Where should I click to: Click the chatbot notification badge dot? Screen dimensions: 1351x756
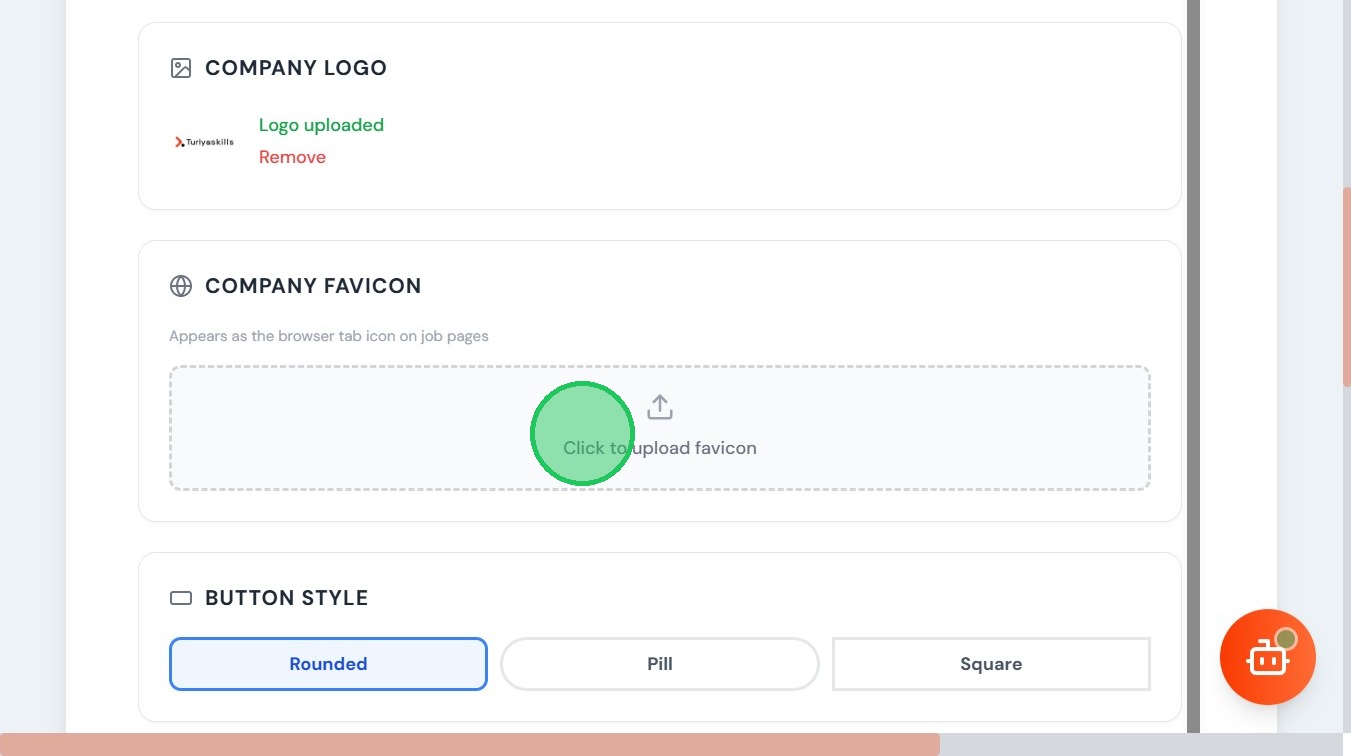coord(1286,639)
